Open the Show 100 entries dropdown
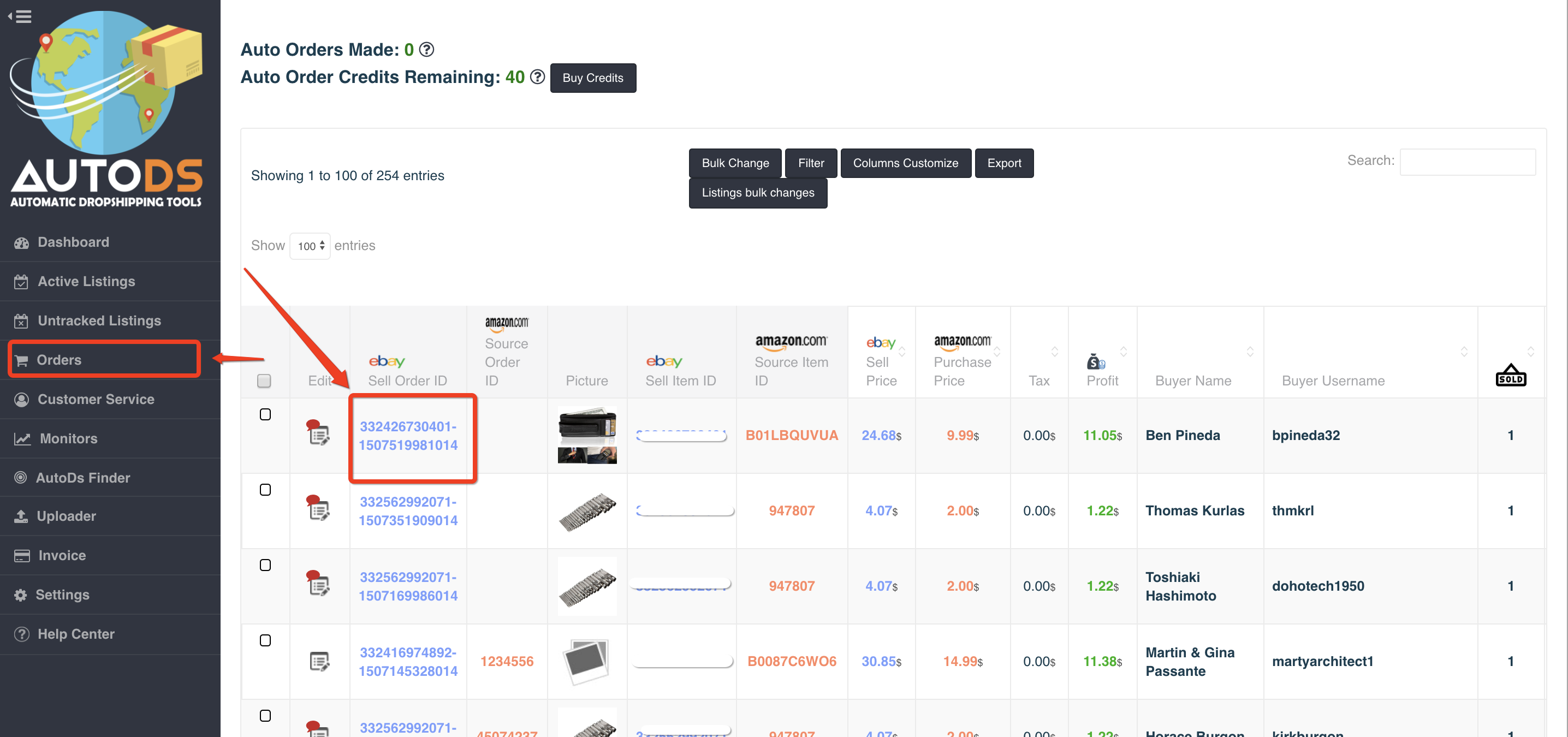Image resolution: width=1568 pixels, height=737 pixels. (311, 246)
